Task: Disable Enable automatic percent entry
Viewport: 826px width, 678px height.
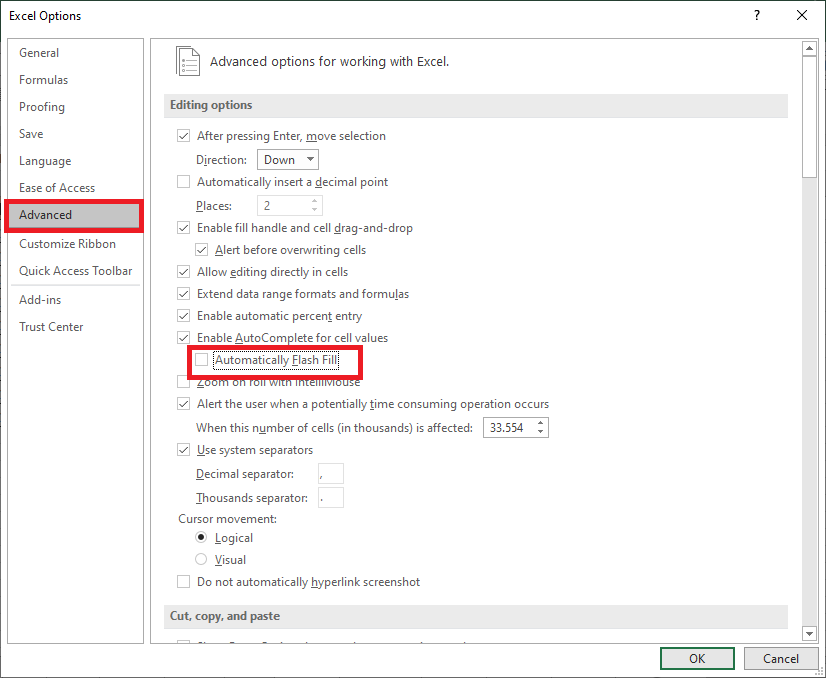Action: pos(183,316)
